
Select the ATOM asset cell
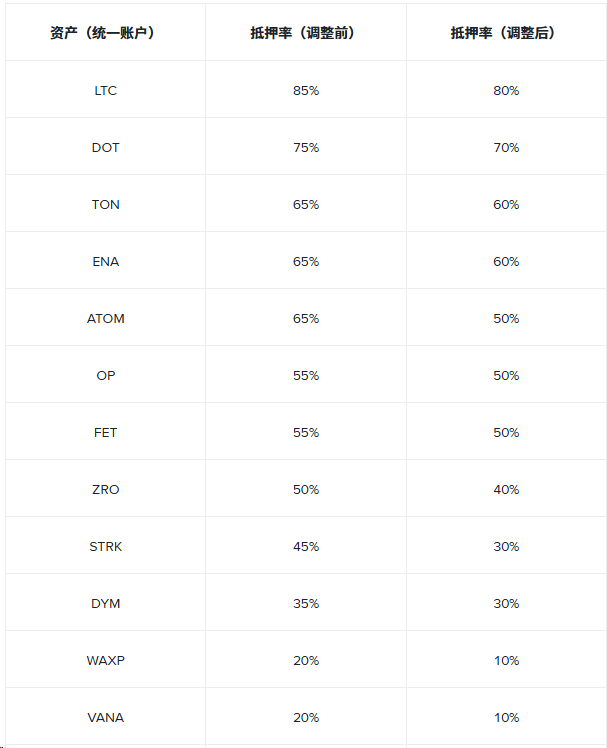coord(105,318)
